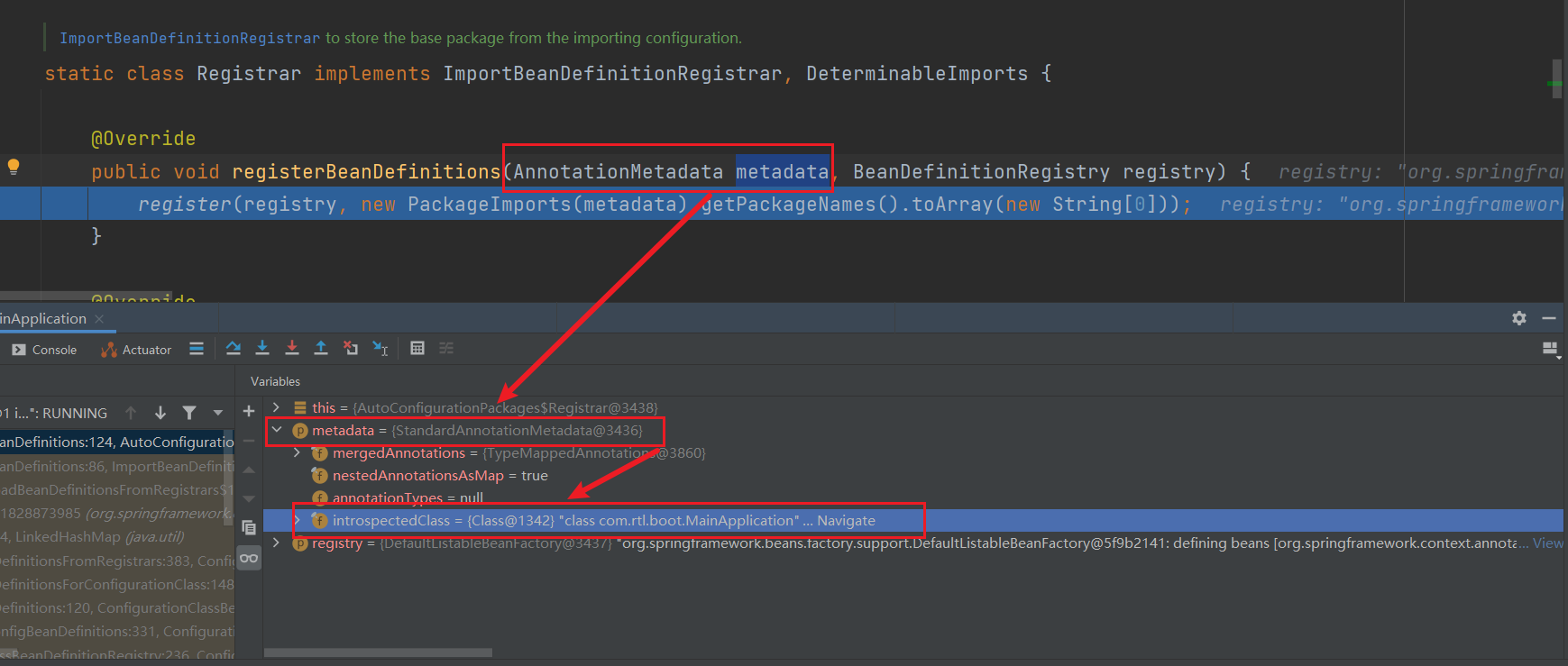The height and width of the screenshot is (666, 1568).
Task: Click the Step Into debugger icon
Action: click(x=262, y=348)
